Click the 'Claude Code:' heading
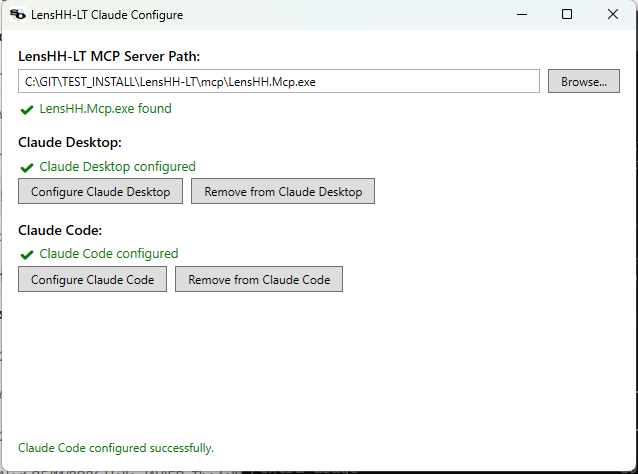The image size is (638, 474). pos(60,231)
